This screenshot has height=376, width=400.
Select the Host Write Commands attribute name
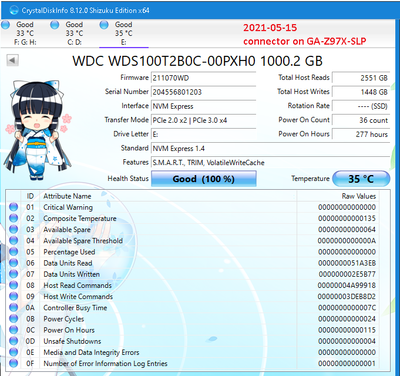[x=78, y=297]
